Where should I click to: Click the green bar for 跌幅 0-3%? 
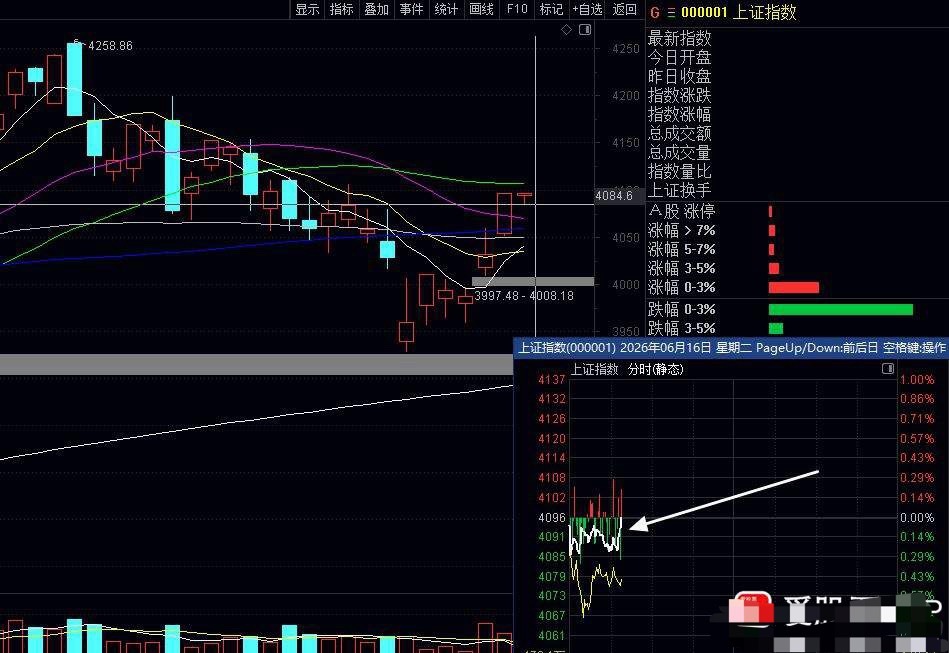[841, 310]
